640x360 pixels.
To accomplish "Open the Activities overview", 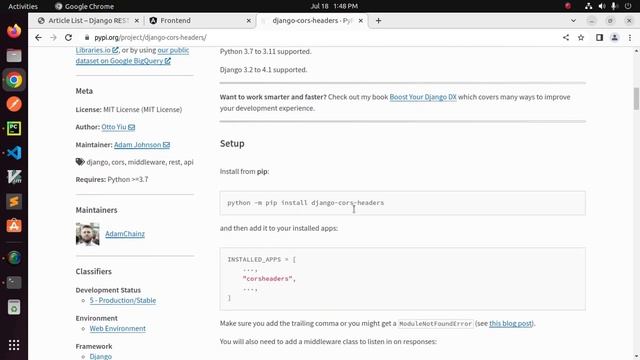I will 23,6.
